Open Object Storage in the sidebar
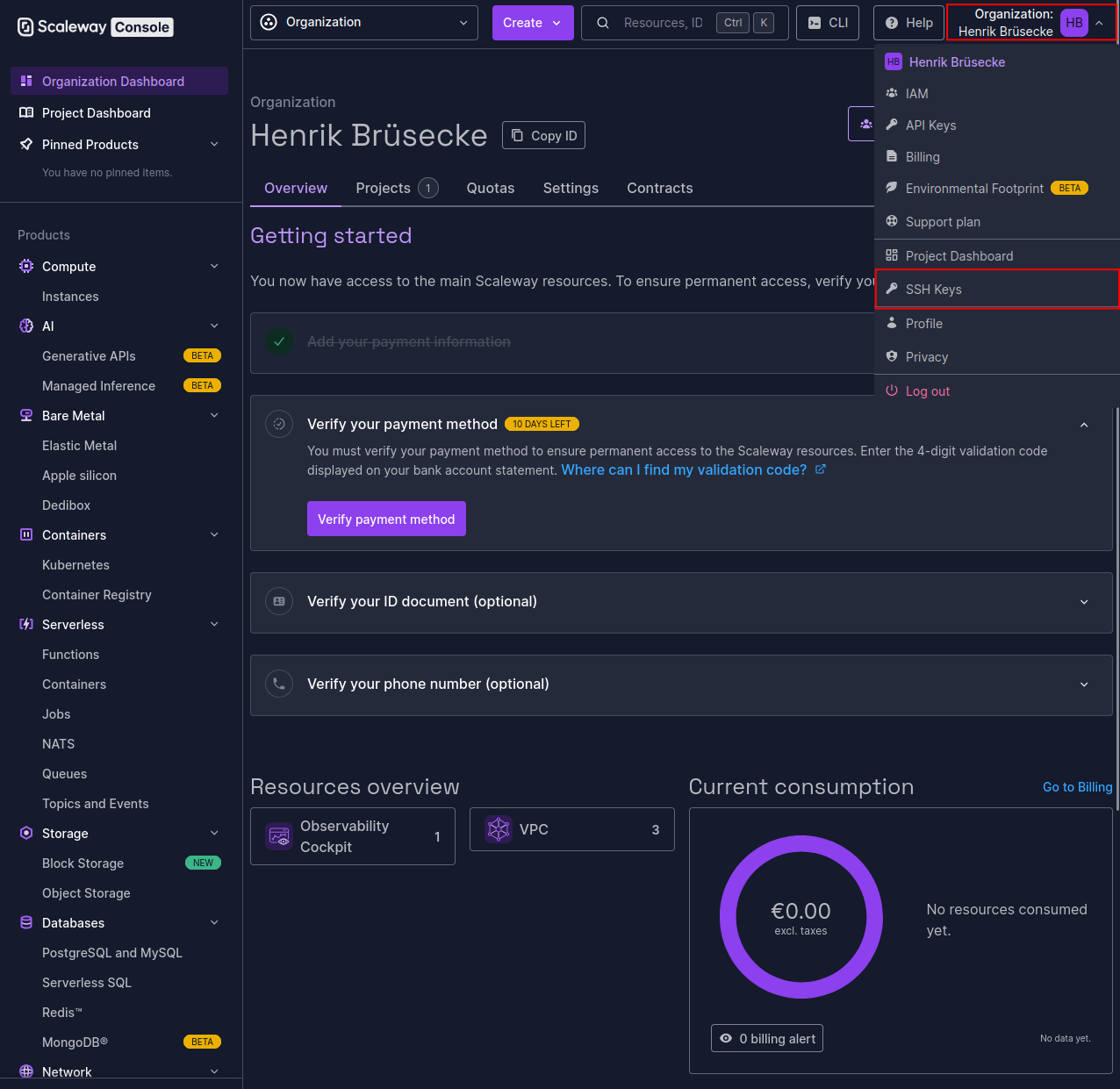 [x=86, y=892]
